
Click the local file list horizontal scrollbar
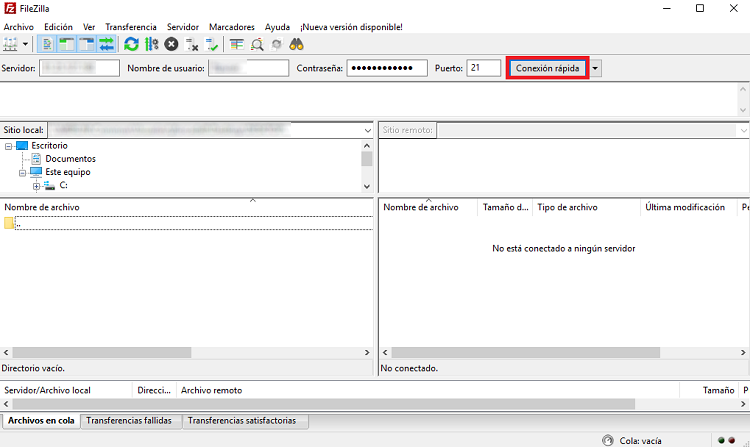[x=102, y=352]
